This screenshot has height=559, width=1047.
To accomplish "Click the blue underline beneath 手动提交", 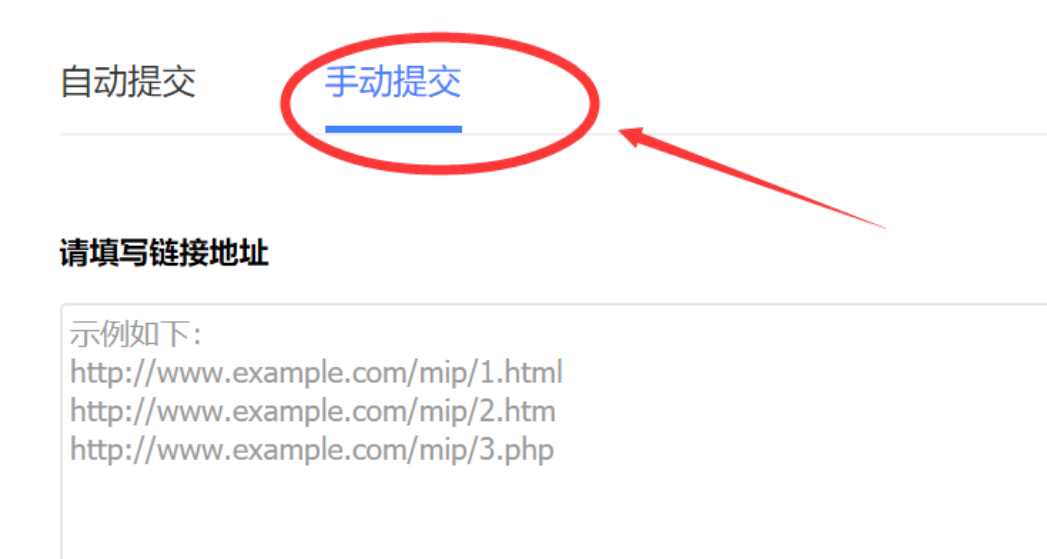I will pos(393,129).
